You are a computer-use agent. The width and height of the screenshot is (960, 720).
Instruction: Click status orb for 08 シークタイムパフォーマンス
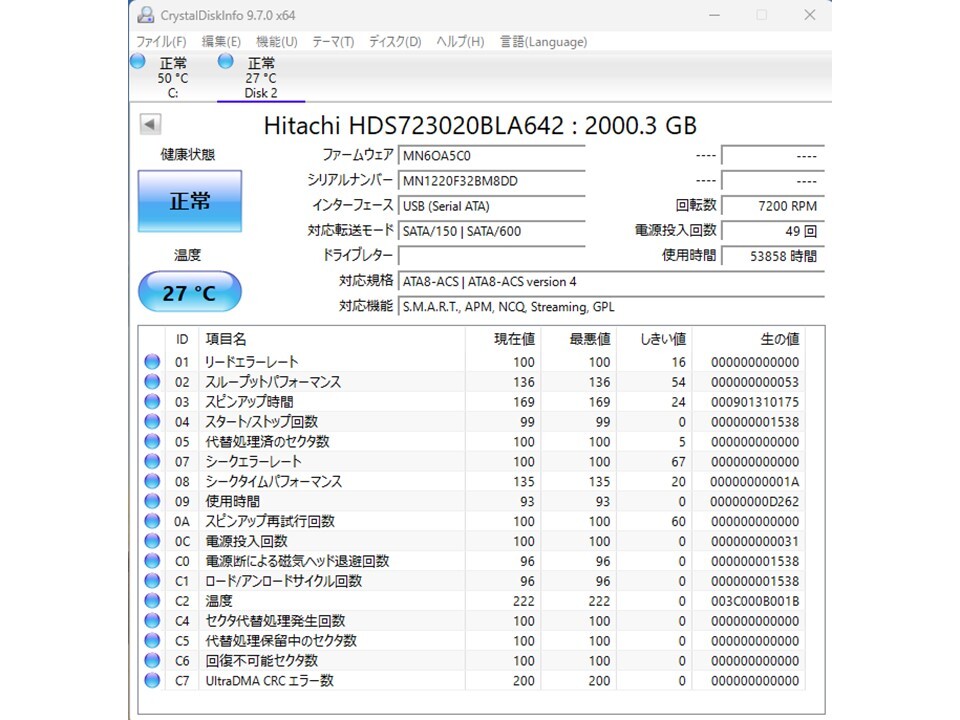pyautogui.click(x=152, y=481)
